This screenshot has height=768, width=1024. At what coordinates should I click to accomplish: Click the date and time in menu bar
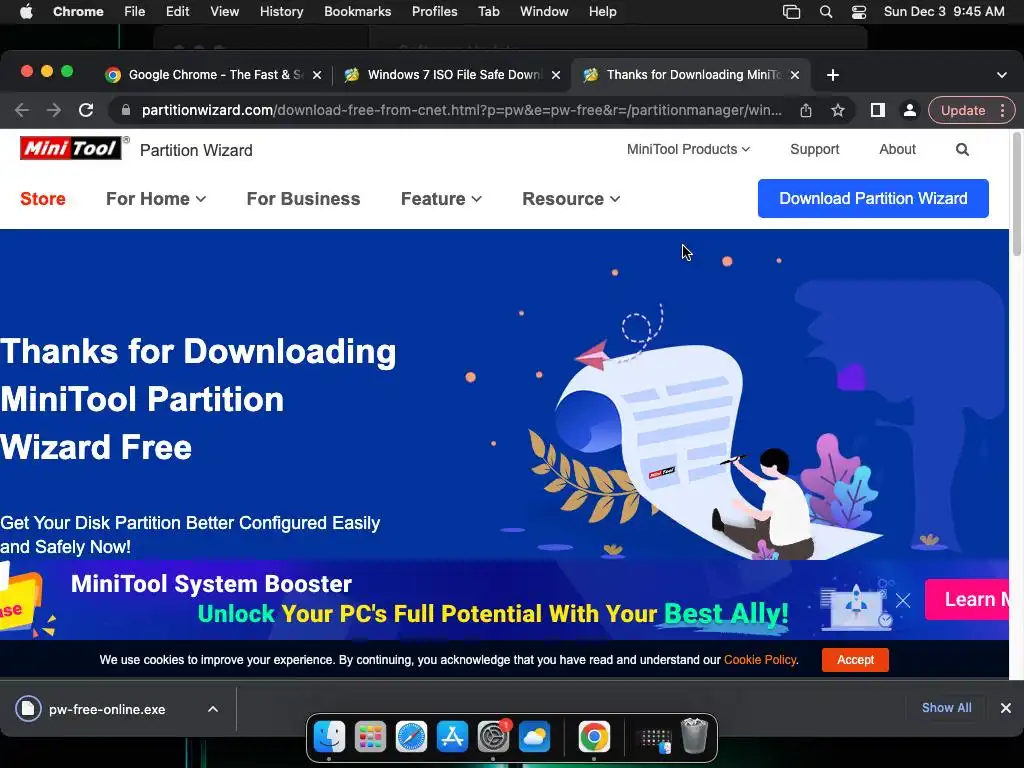pos(944,12)
